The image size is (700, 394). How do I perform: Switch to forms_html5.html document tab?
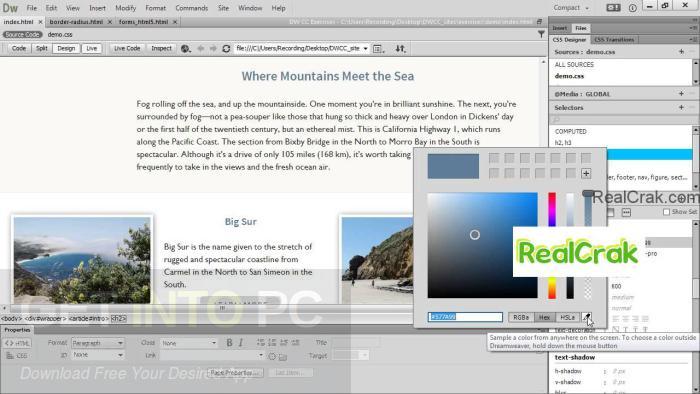[x=143, y=21]
